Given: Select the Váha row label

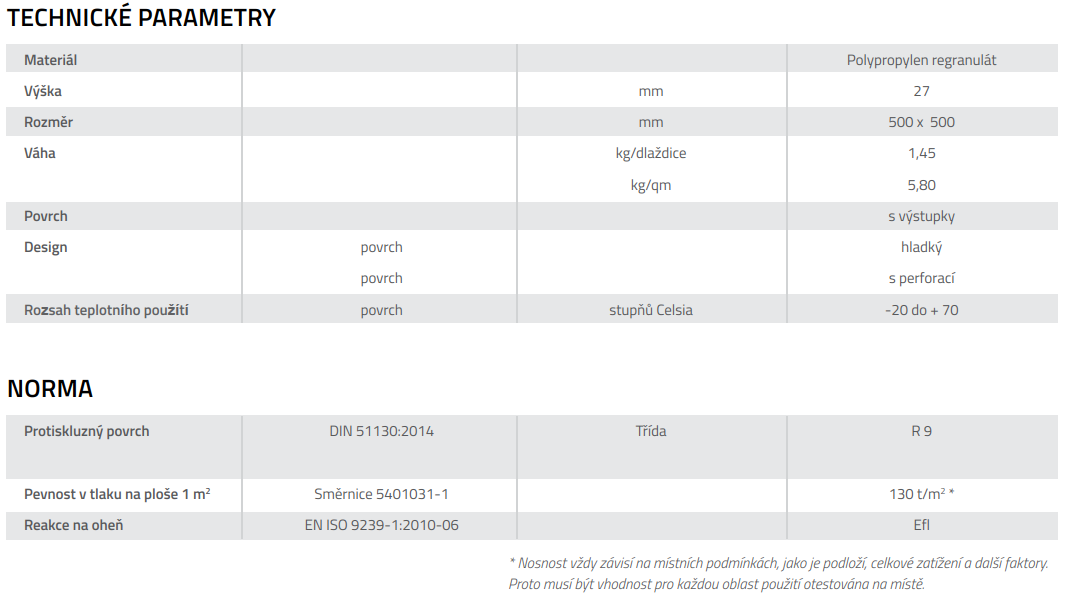Looking at the screenshot, I should point(40,153).
